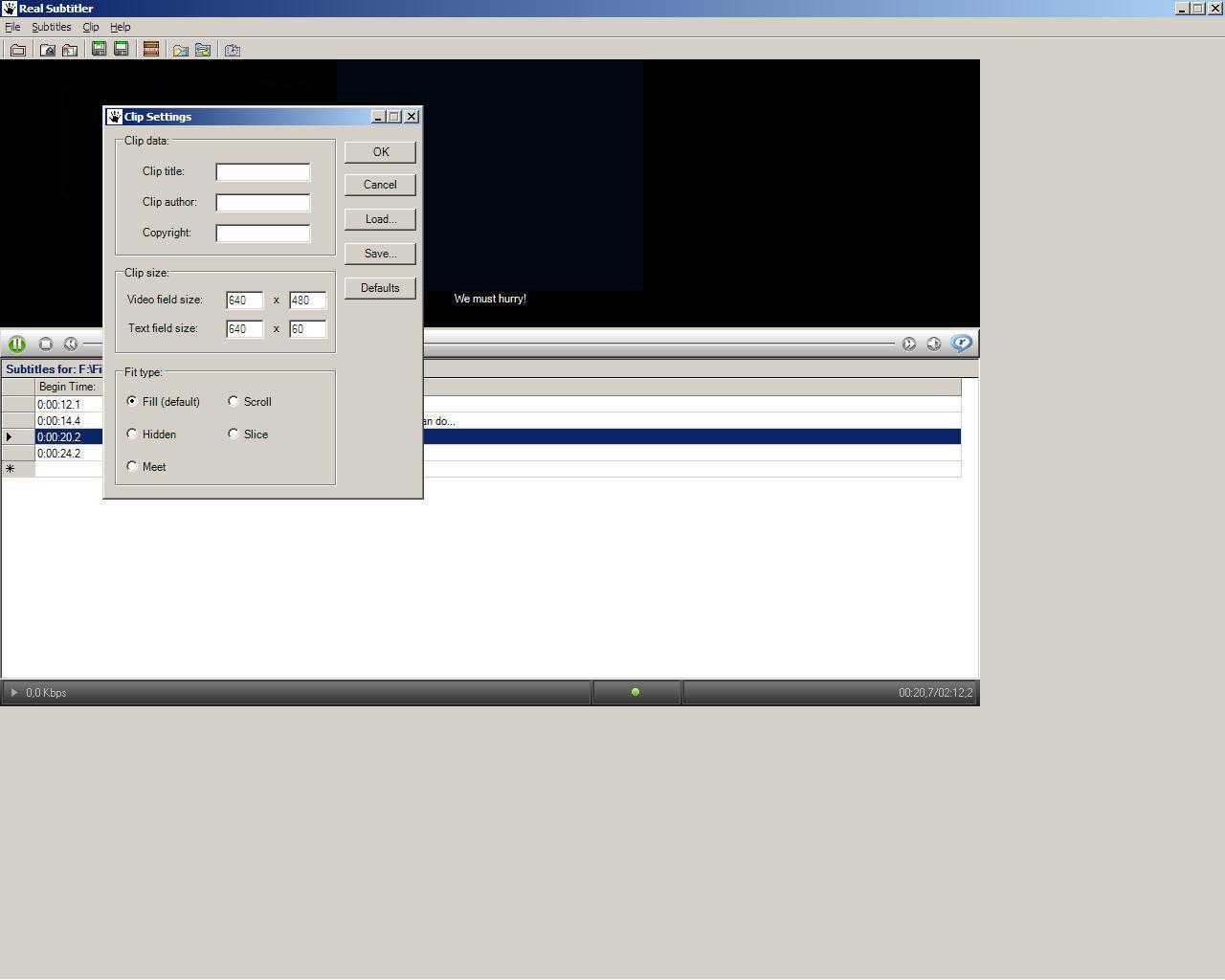This screenshot has width=1225, height=980.
Task: Click the current row arrow indicator
Action: point(10,436)
